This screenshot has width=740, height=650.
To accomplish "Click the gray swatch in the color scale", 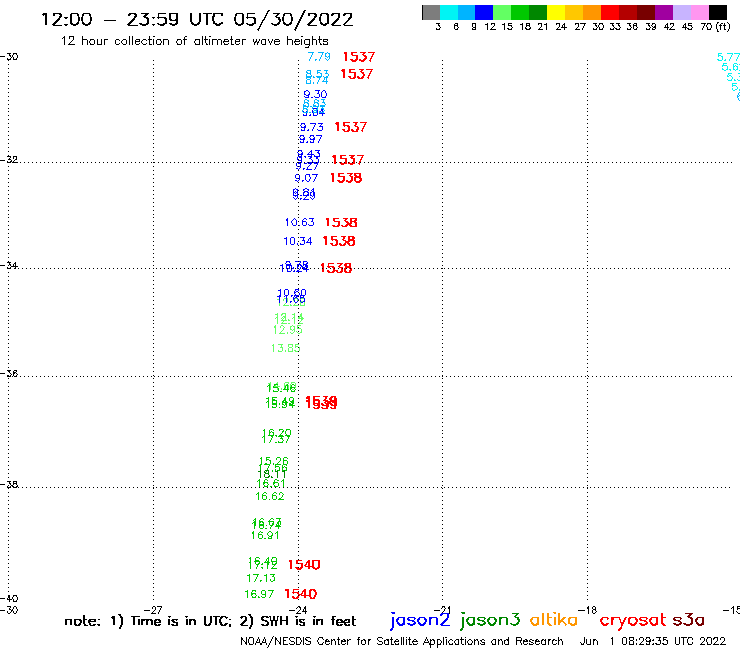I will coord(431,12).
